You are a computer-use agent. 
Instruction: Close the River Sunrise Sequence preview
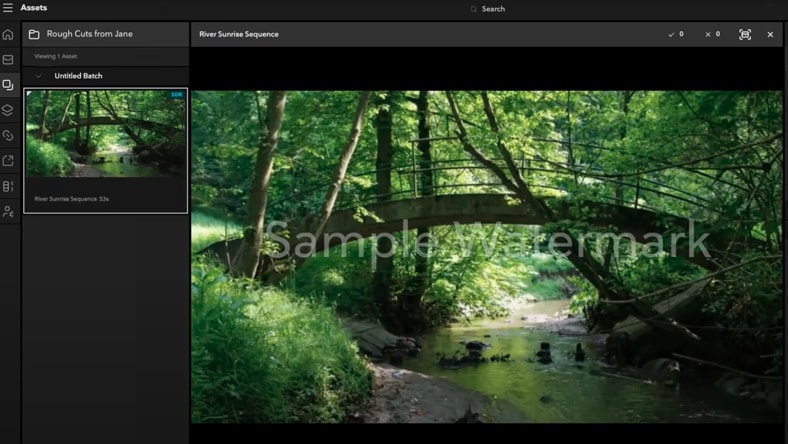770,34
